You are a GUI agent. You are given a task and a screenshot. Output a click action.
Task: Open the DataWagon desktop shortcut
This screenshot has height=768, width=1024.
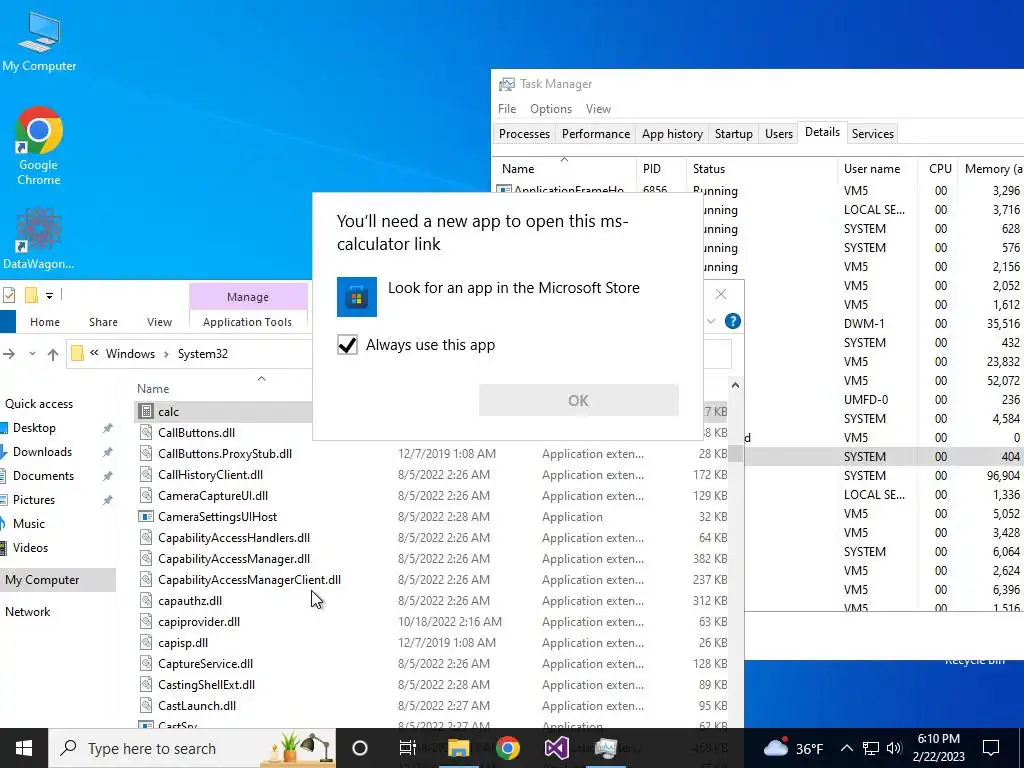pyautogui.click(x=39, y=238)
